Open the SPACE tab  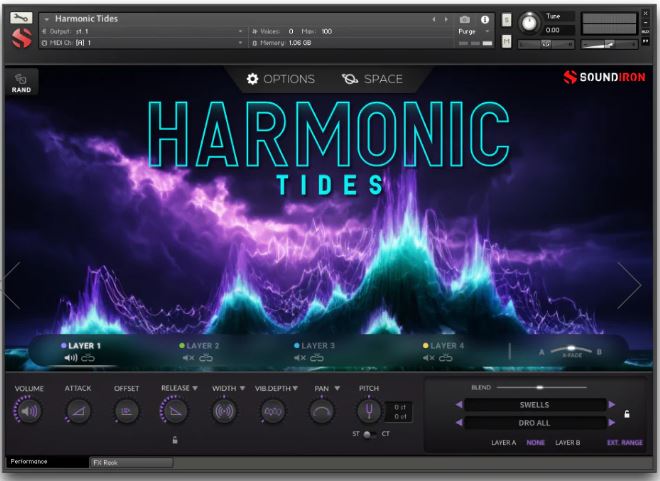click(372, 79)
